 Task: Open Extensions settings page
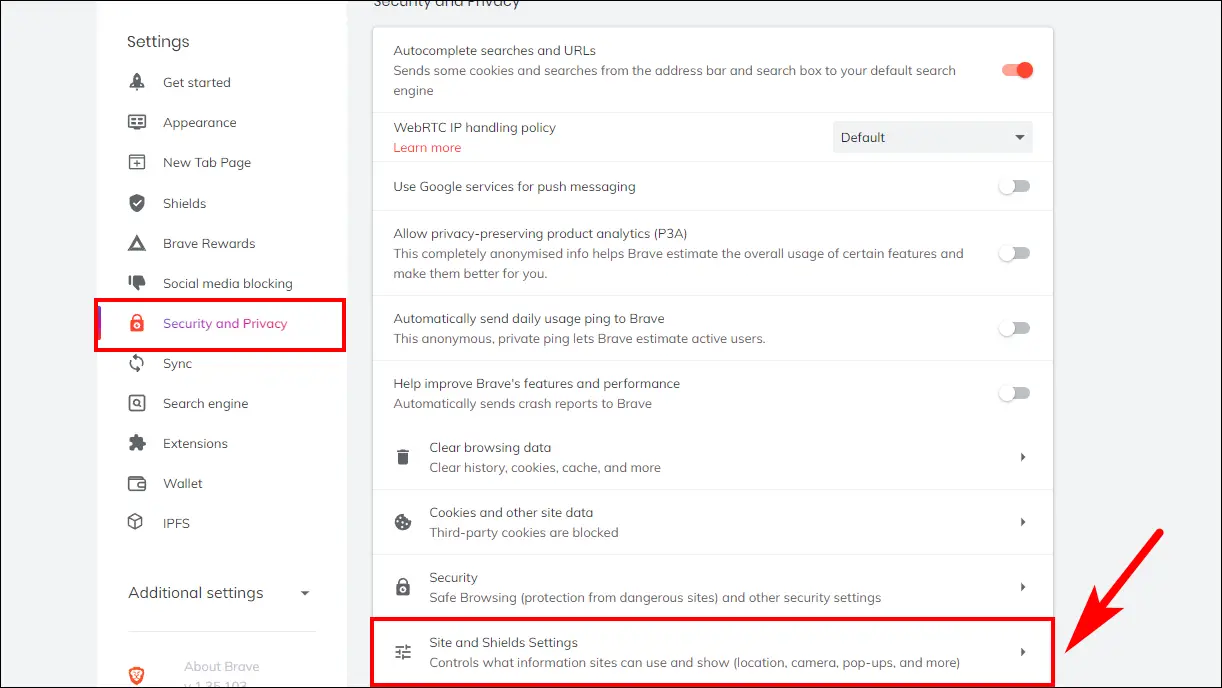coord(195,443)
